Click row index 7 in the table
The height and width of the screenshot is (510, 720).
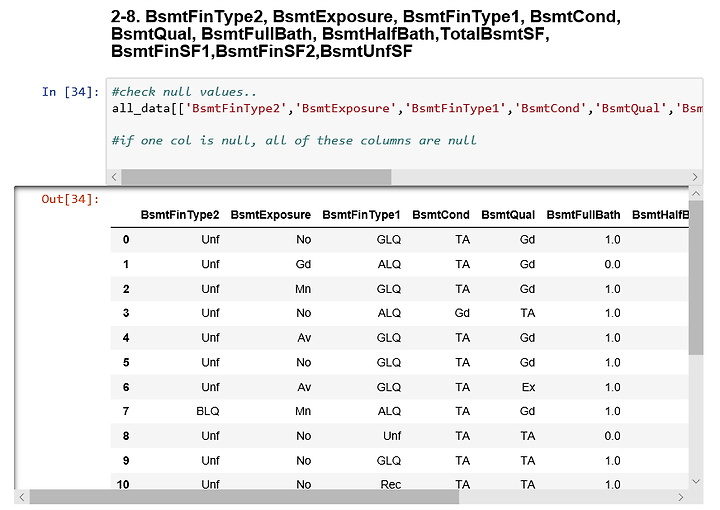tap(126, 411)
